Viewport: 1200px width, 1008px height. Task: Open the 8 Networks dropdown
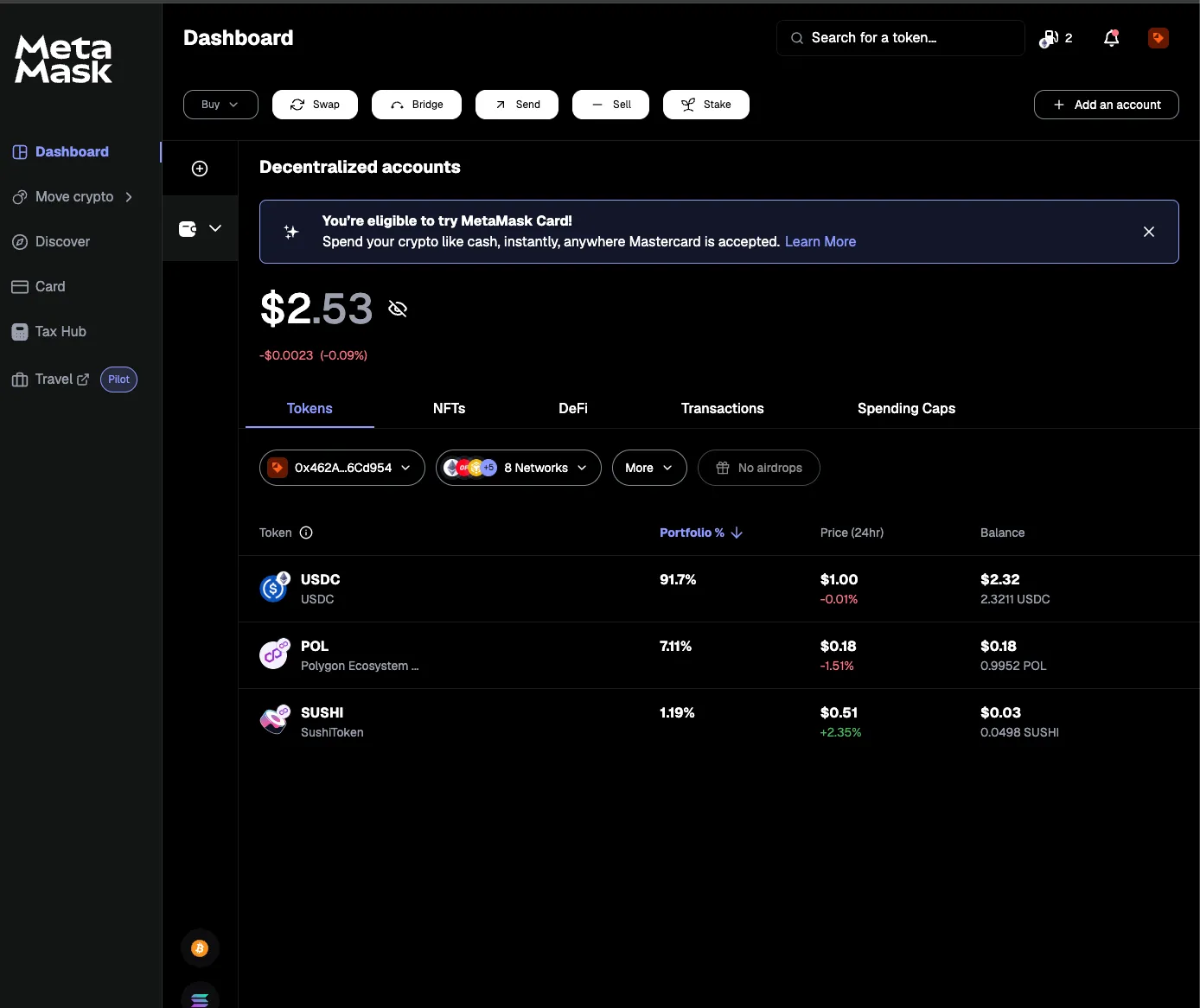[x=518, y=468]
